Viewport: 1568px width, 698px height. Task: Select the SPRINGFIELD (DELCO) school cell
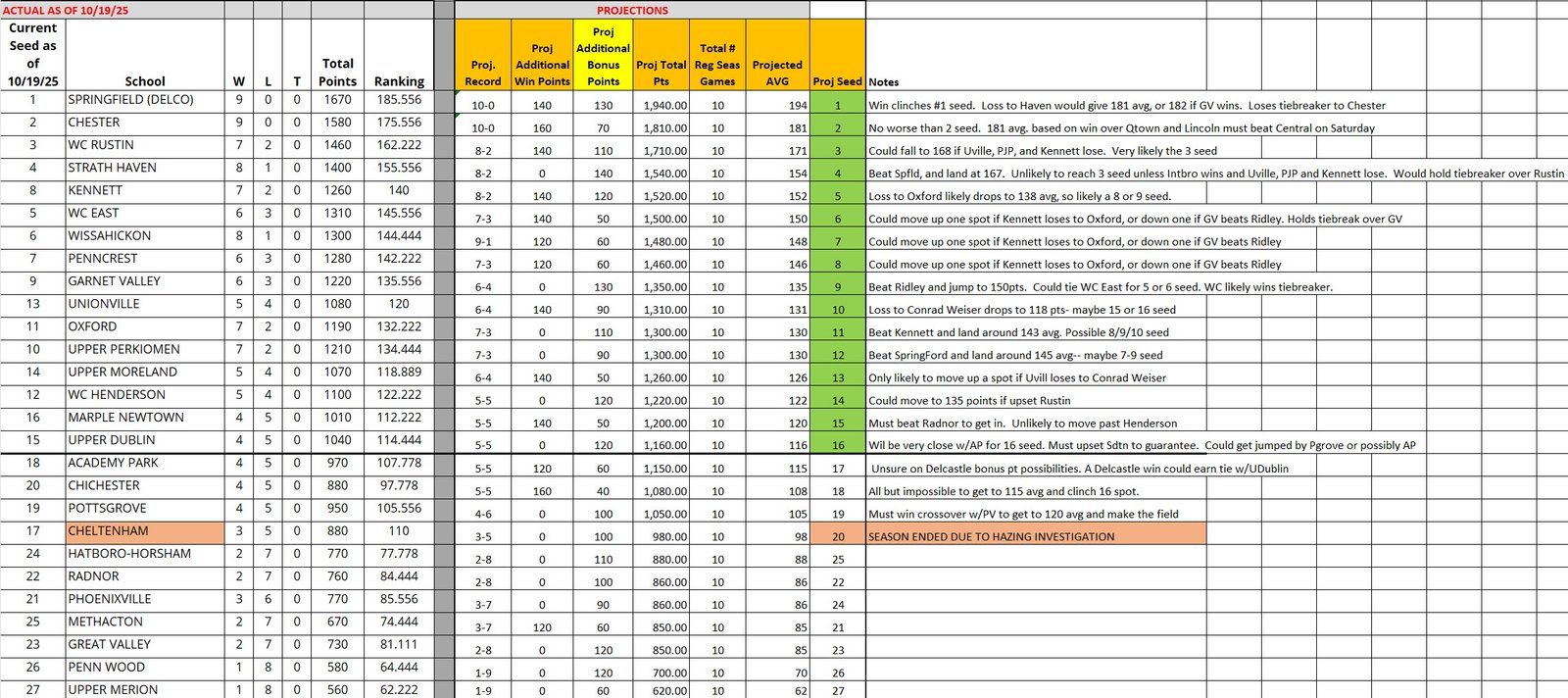[x=144, y=100]
